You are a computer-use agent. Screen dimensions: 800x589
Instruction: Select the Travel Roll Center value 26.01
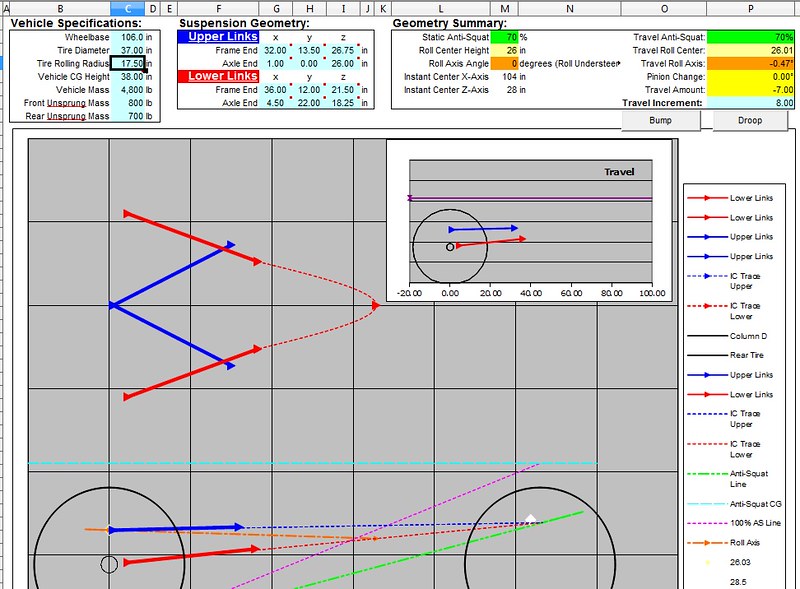[x=751, y=50]
